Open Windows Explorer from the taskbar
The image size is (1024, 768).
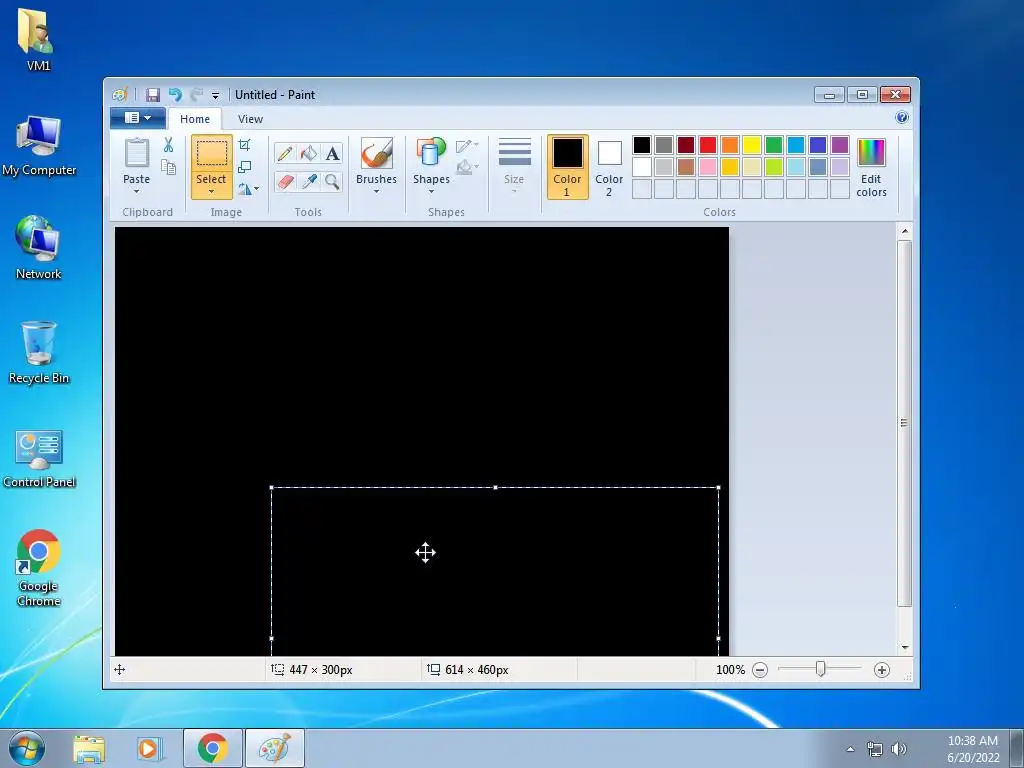(89, 749)
